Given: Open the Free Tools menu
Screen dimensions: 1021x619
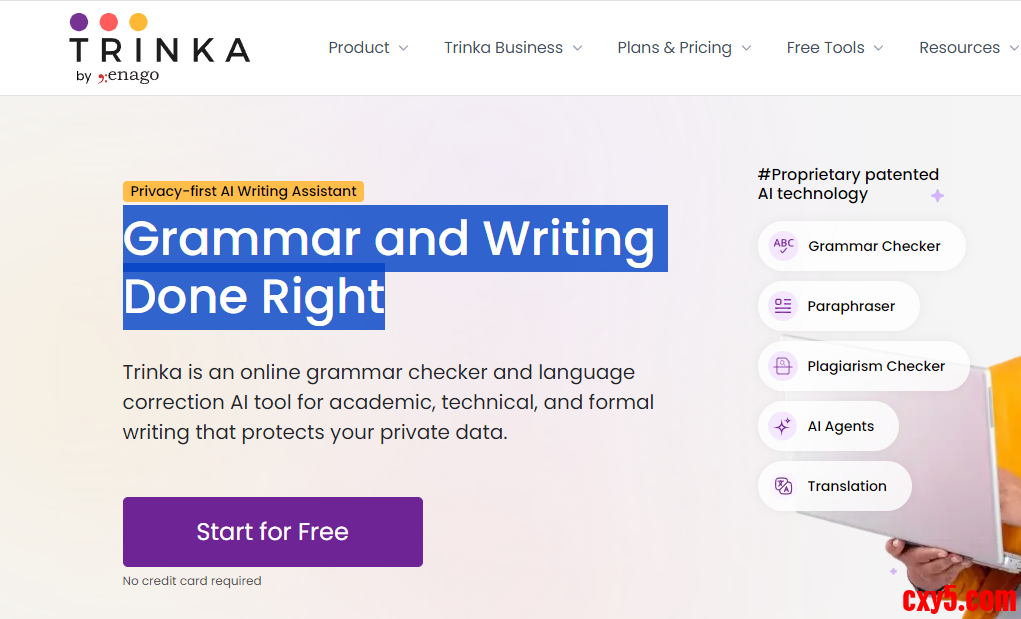Looking at the screenshot, I should click(825, 48).
